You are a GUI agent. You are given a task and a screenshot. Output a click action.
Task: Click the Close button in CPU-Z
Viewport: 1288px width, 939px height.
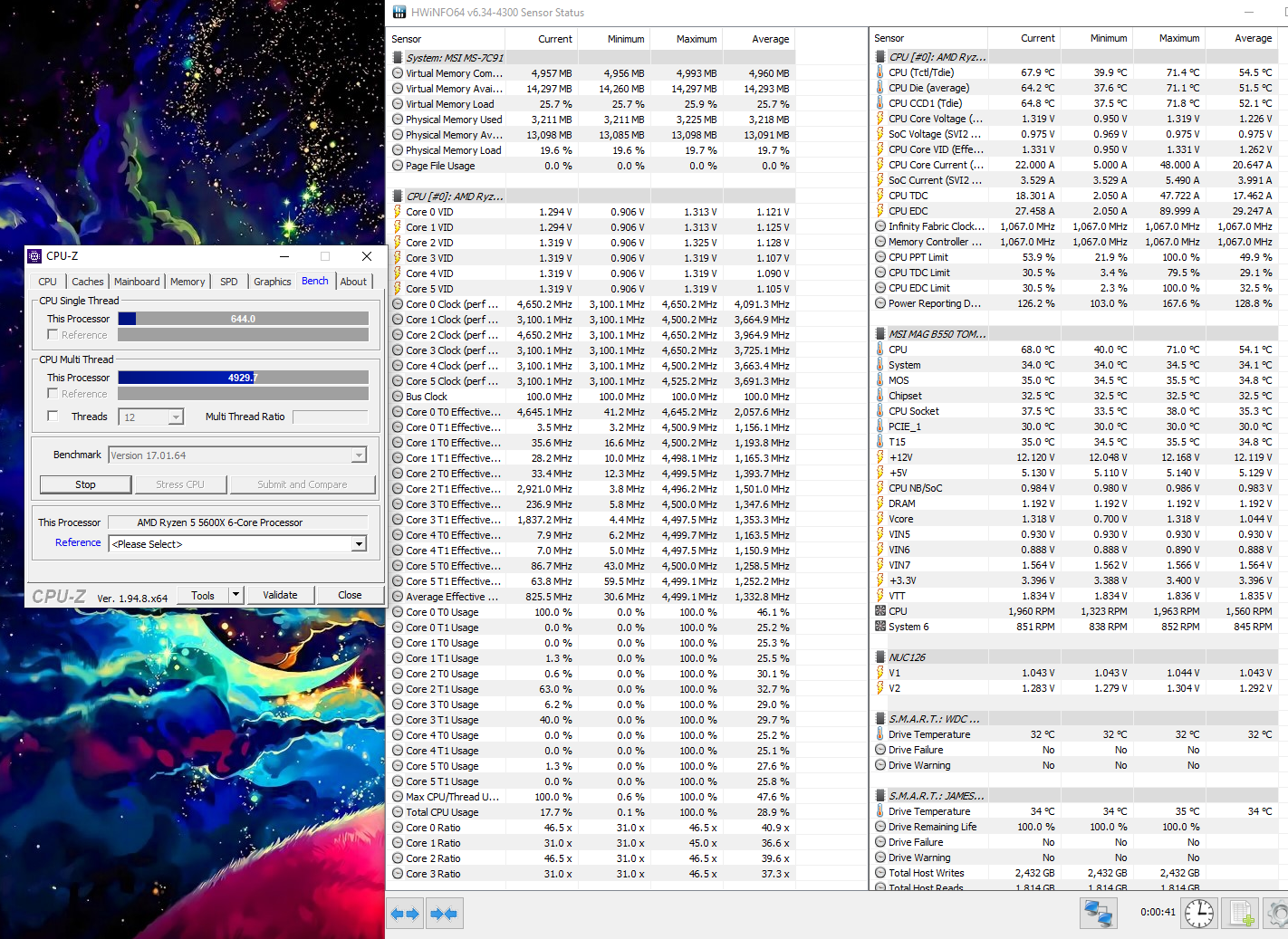tap(350, 595)
